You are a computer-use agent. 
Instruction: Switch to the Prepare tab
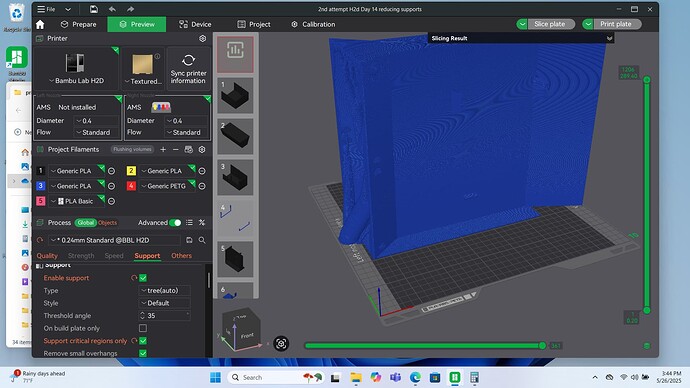(79, 24)
